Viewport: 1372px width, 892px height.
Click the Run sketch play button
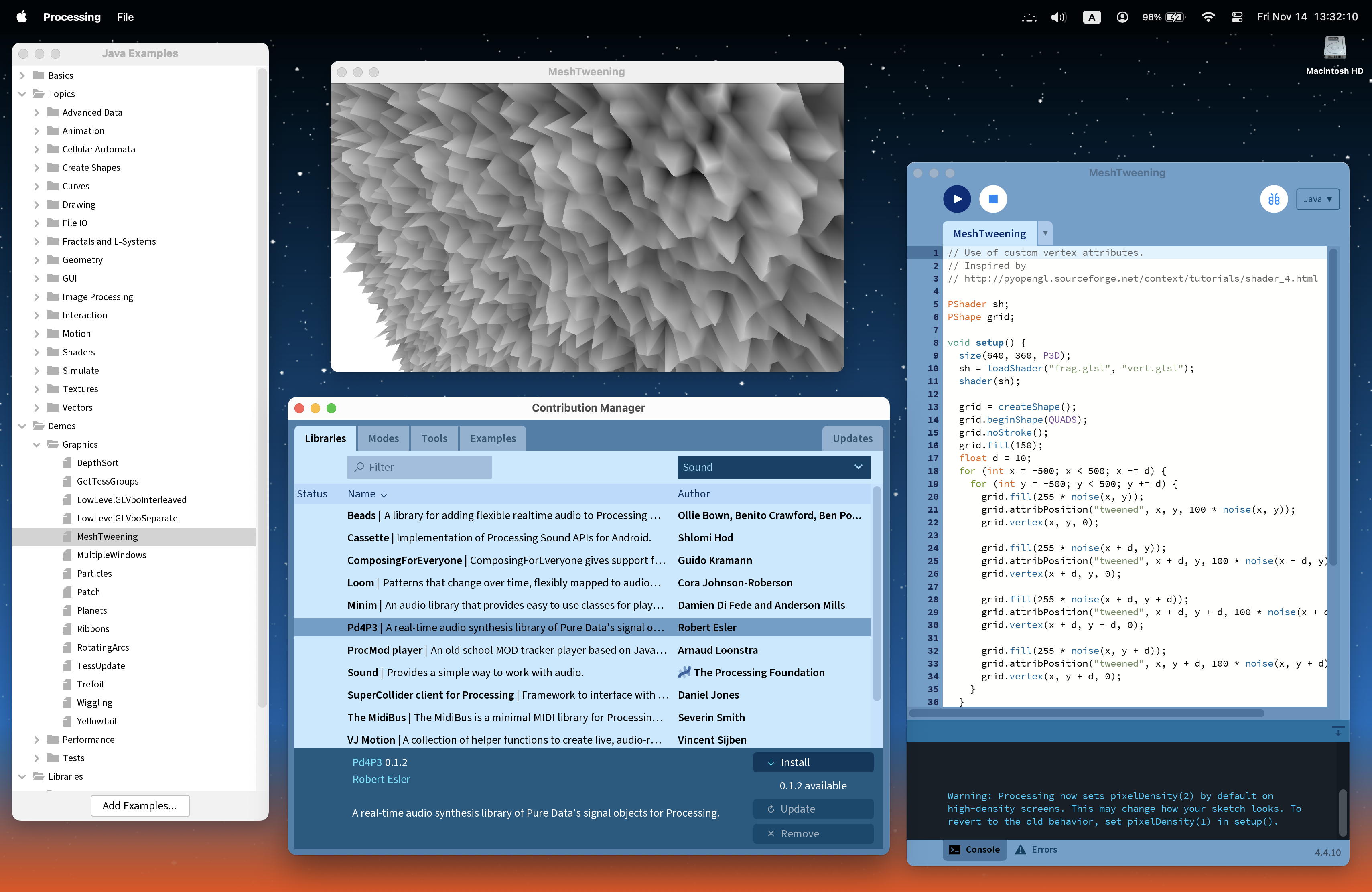point(956,199)
